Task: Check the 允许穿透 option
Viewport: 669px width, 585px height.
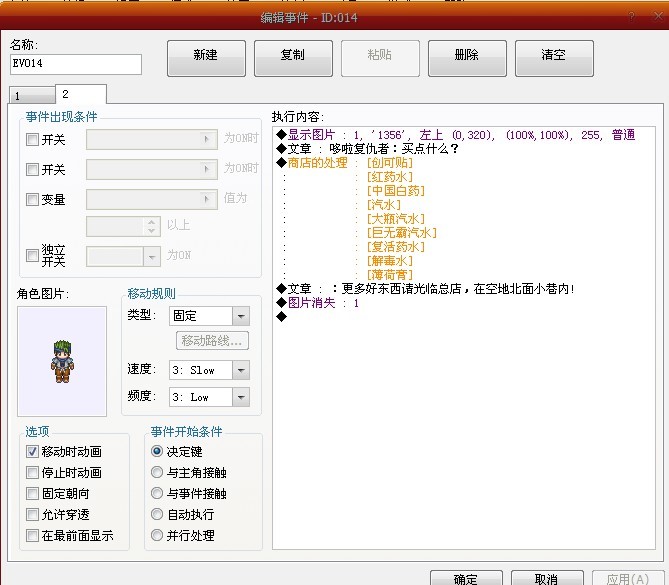Action: coord(32,514)
